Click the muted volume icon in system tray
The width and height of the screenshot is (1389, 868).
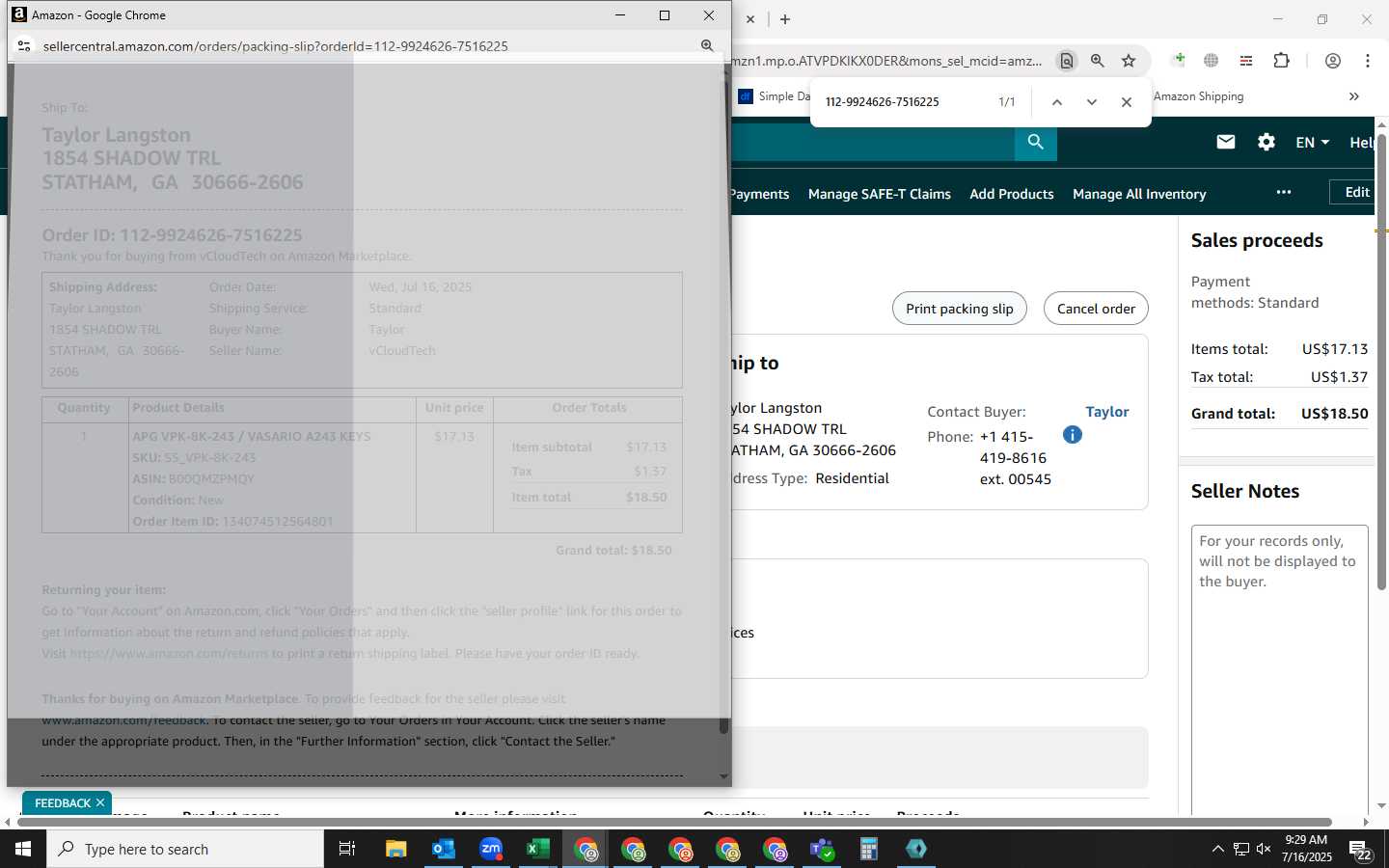point(1264,849)
